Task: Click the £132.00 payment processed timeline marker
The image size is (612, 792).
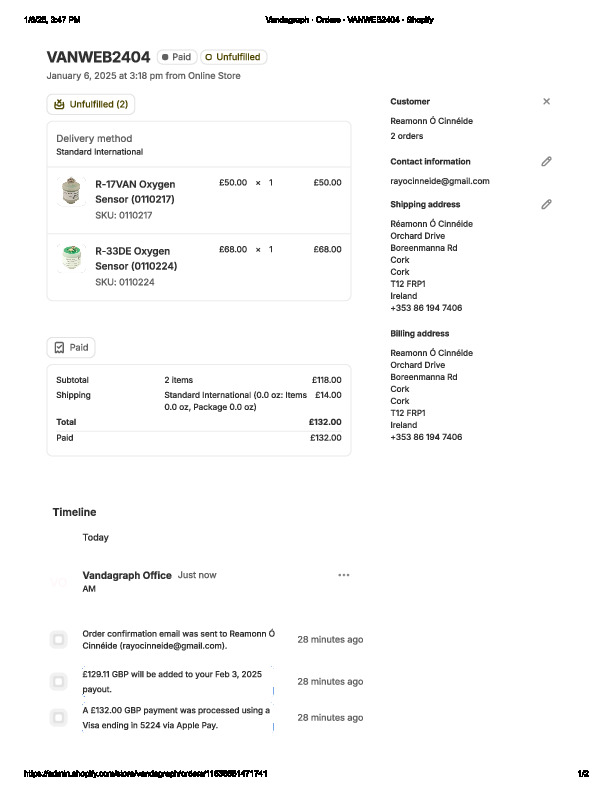Action: pyautogui.click(x=59, y=717)
